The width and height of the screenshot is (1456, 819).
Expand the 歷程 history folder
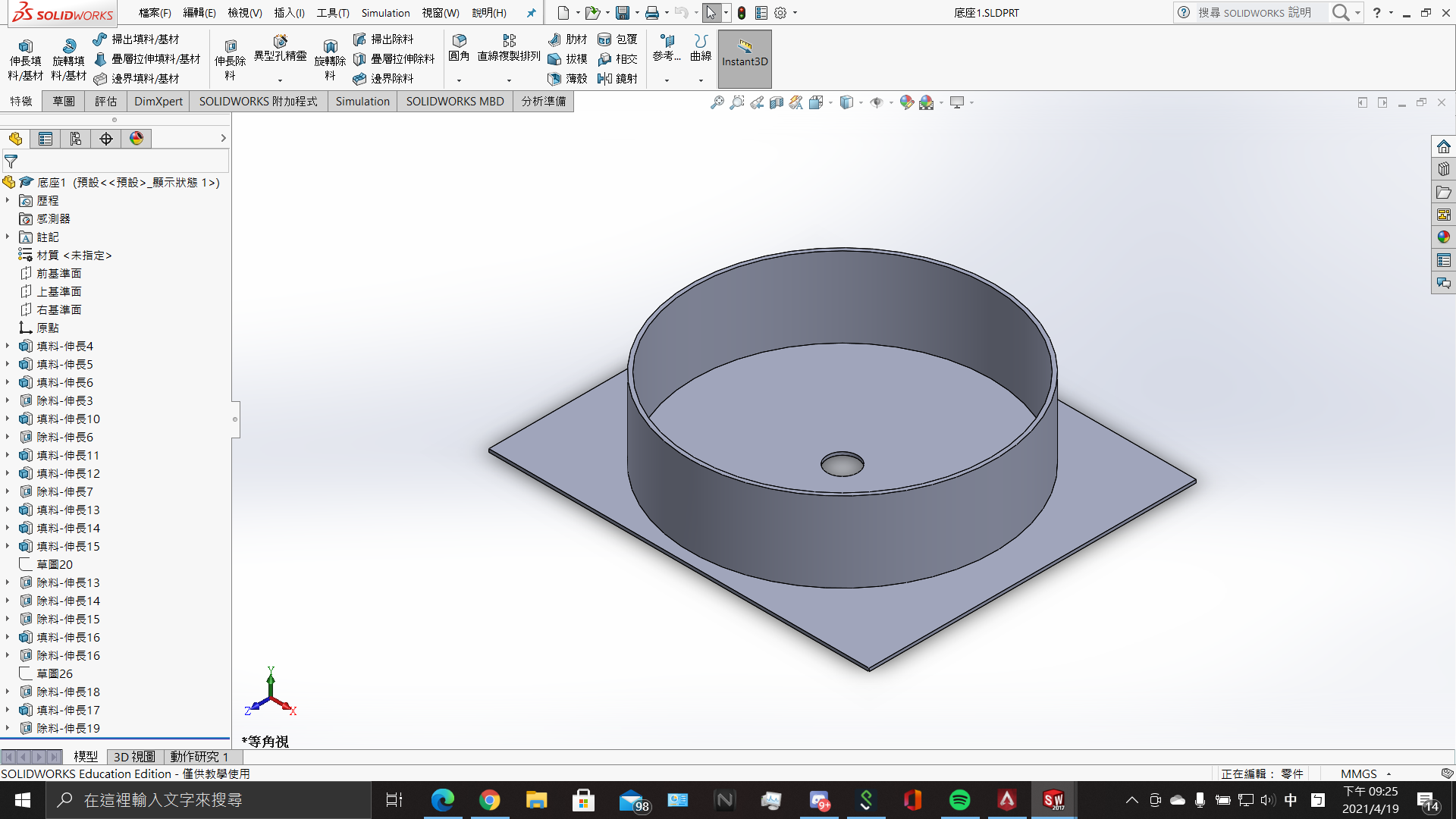pyautogui.click(x=8, y=201)
